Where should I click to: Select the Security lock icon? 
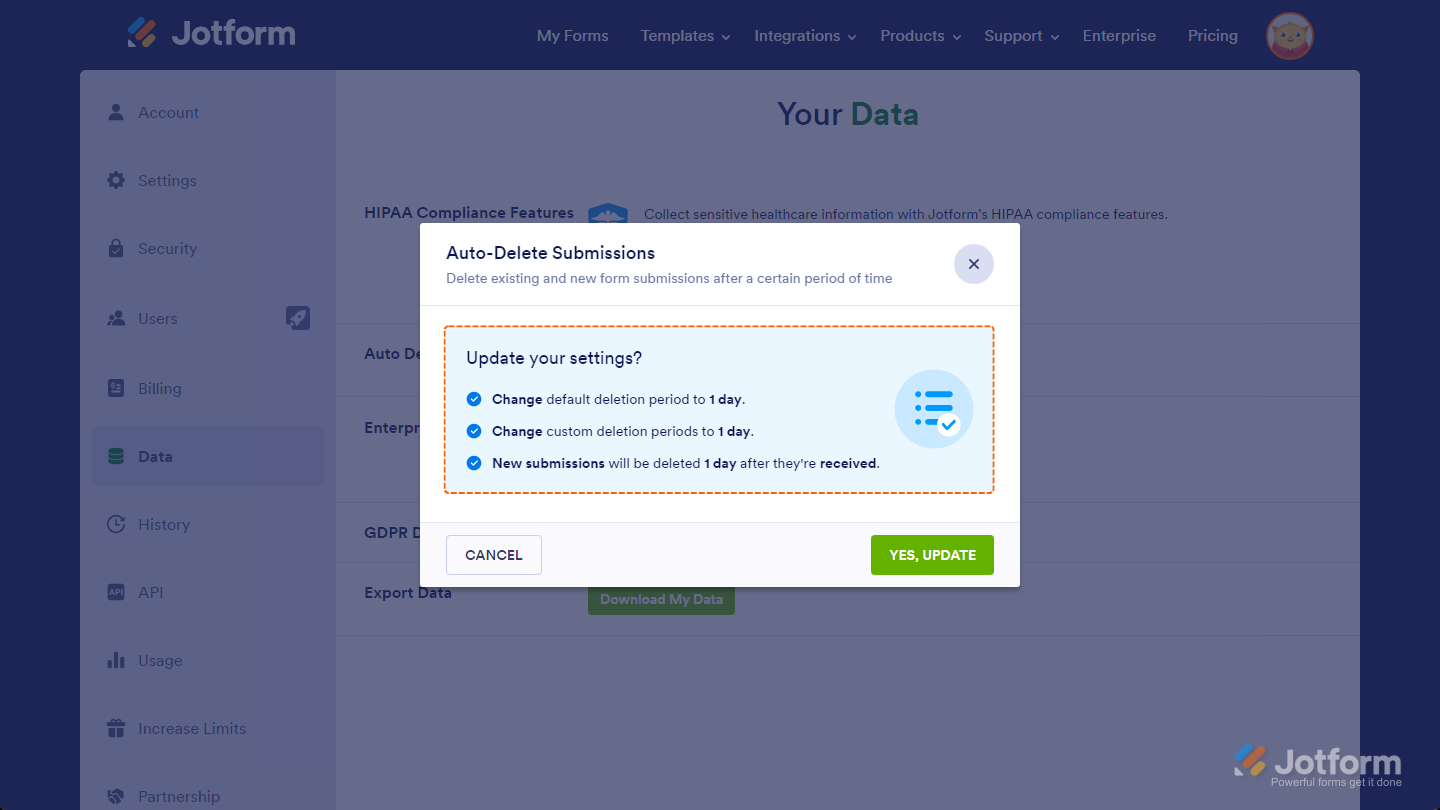tap(116, 248)
